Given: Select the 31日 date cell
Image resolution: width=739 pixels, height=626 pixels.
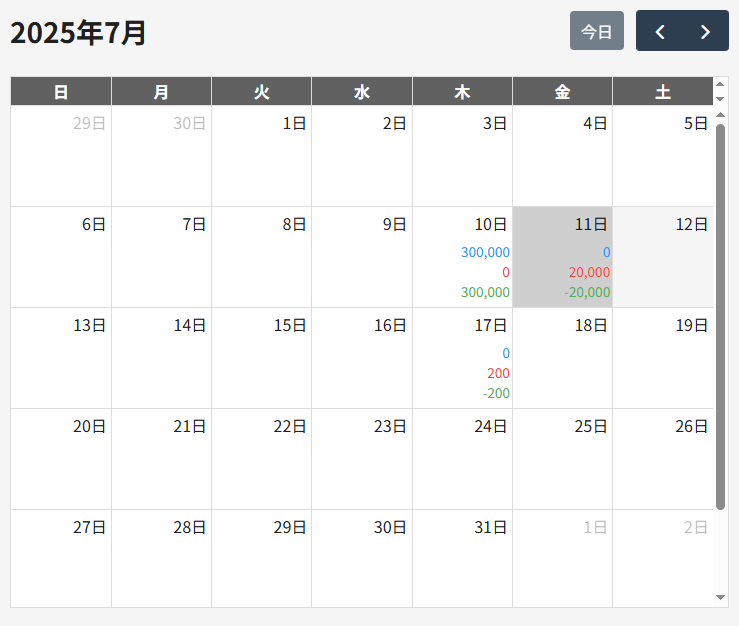Looking at the screenshot, I should pyautogui.click(x=462, y=558).
